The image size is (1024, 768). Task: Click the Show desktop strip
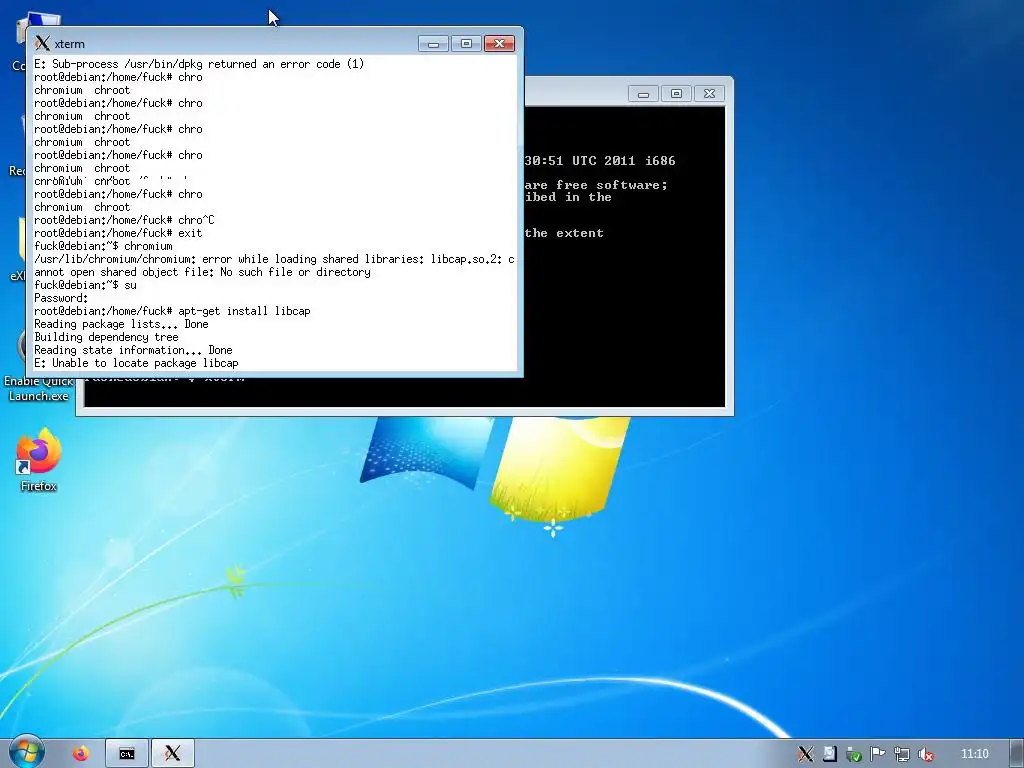1017,754
